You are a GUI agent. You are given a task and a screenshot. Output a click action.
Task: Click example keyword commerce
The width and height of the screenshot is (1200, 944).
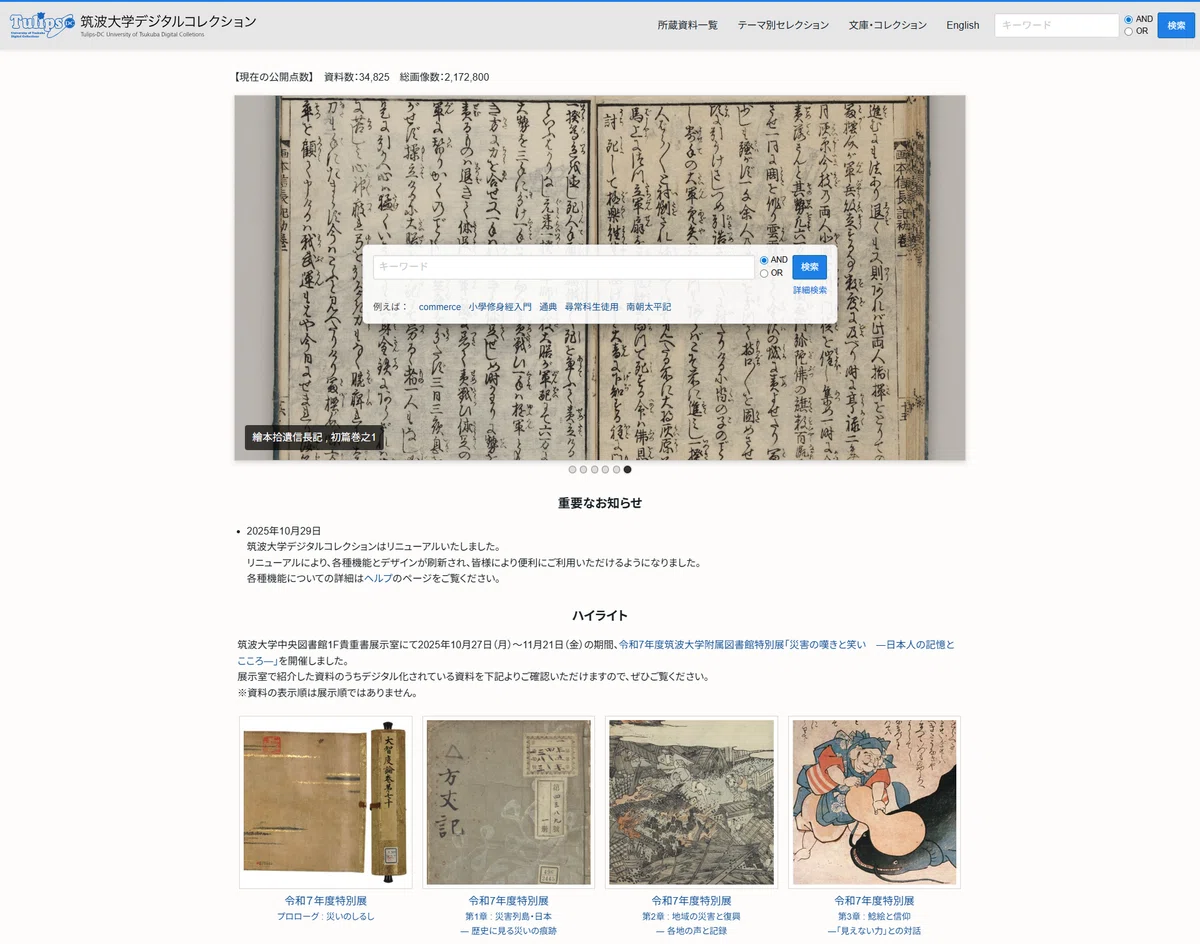pos(440,307)
